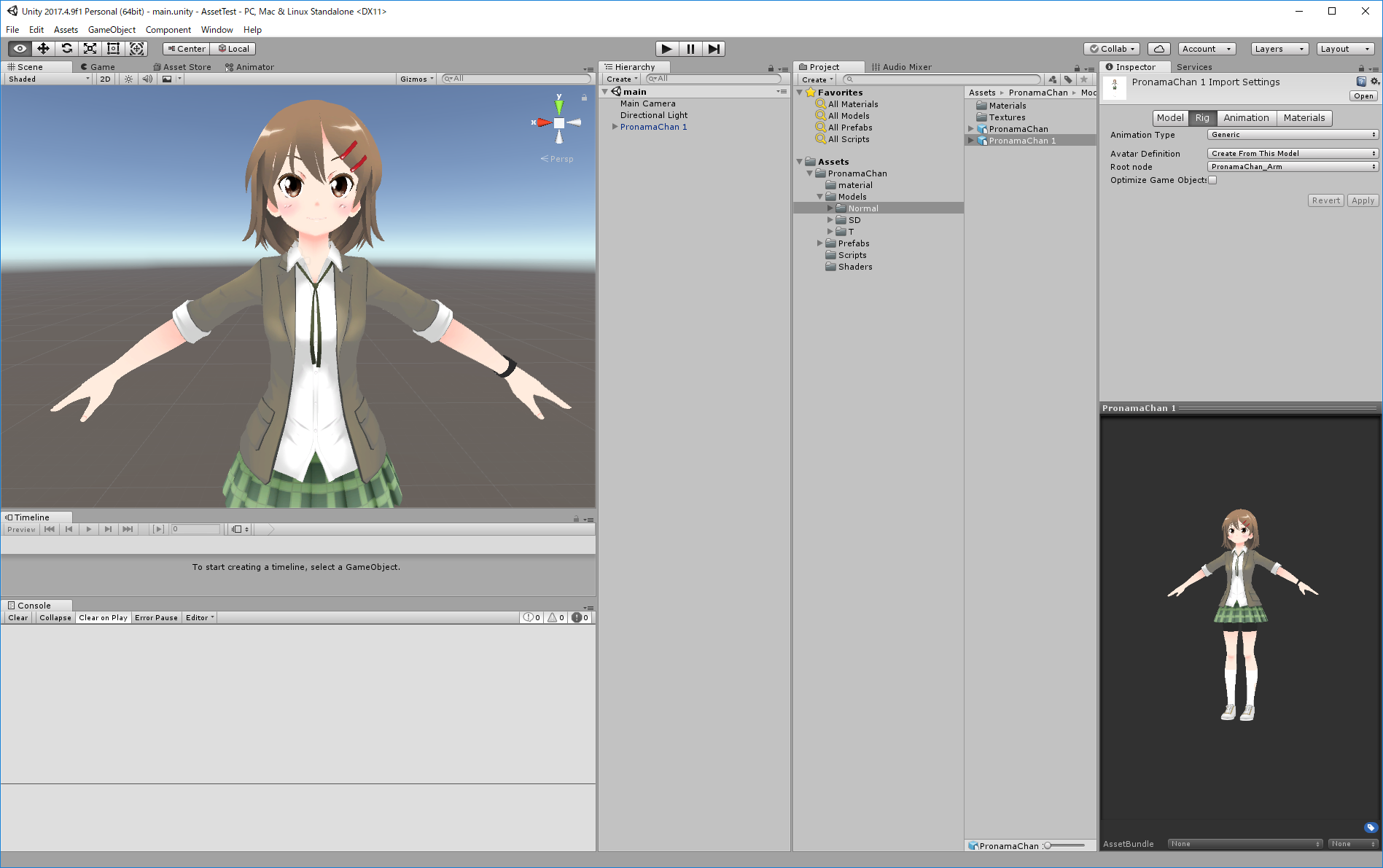Toggle 2D scene view mode
This screenshot has height=868, width=1383.
(x=105, y=79)
